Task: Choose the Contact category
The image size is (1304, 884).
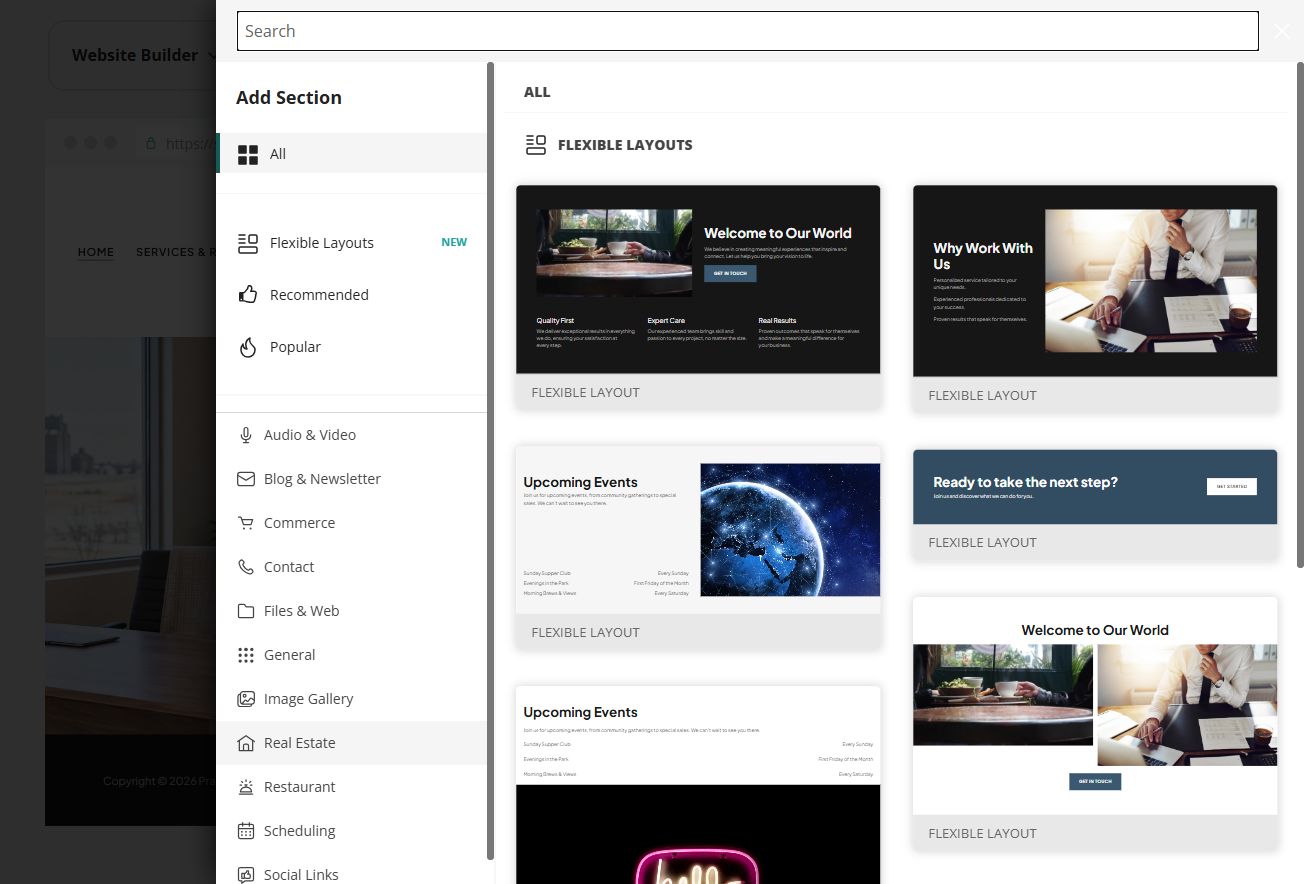Action: pos(352,567)
